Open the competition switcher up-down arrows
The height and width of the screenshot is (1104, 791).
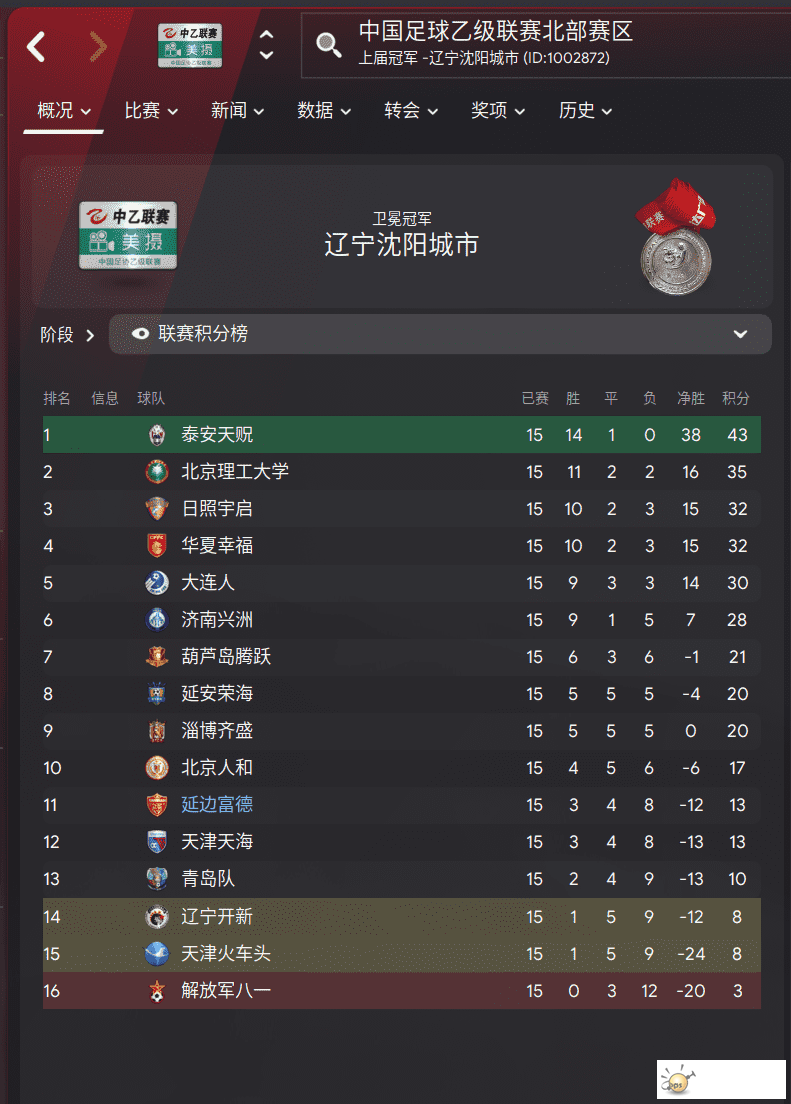point(266,44)
